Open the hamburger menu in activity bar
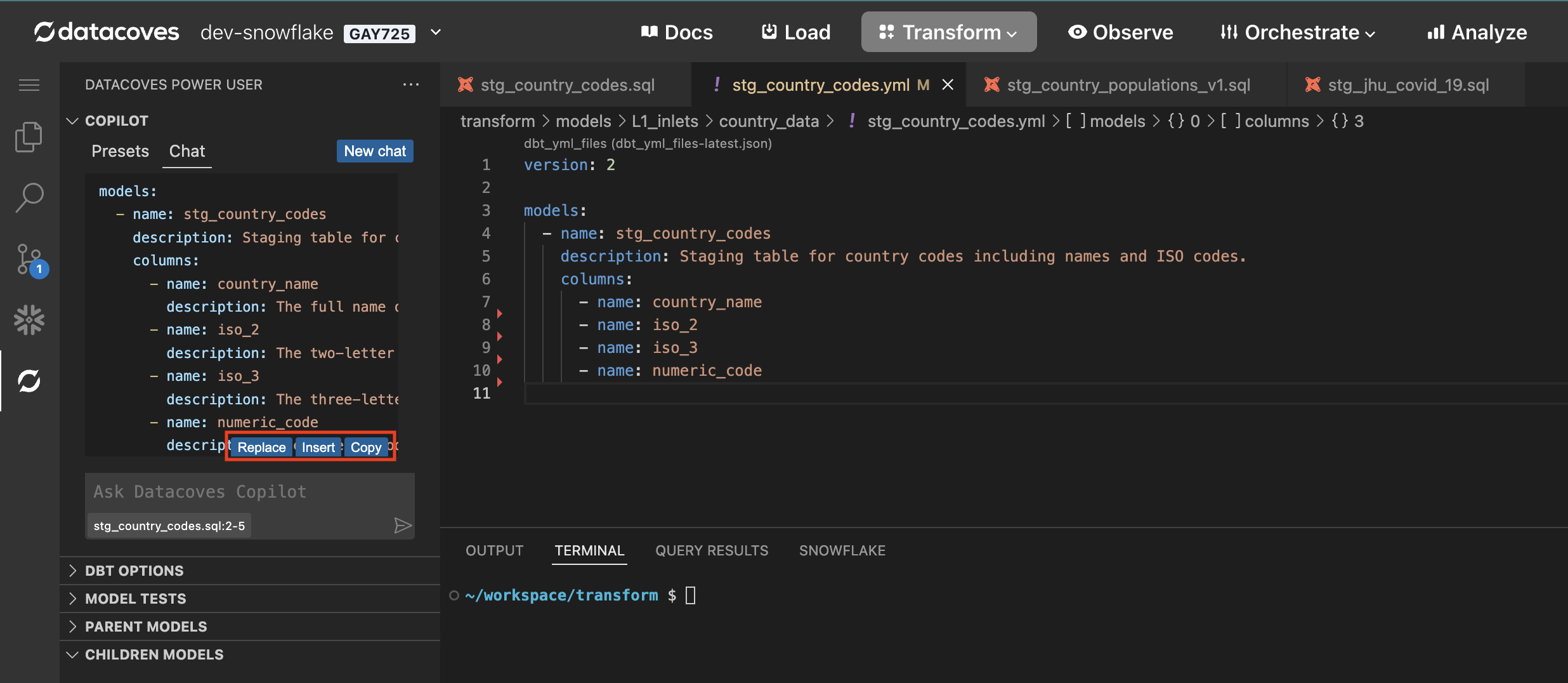1568x683 pixels. pos(29,85)
